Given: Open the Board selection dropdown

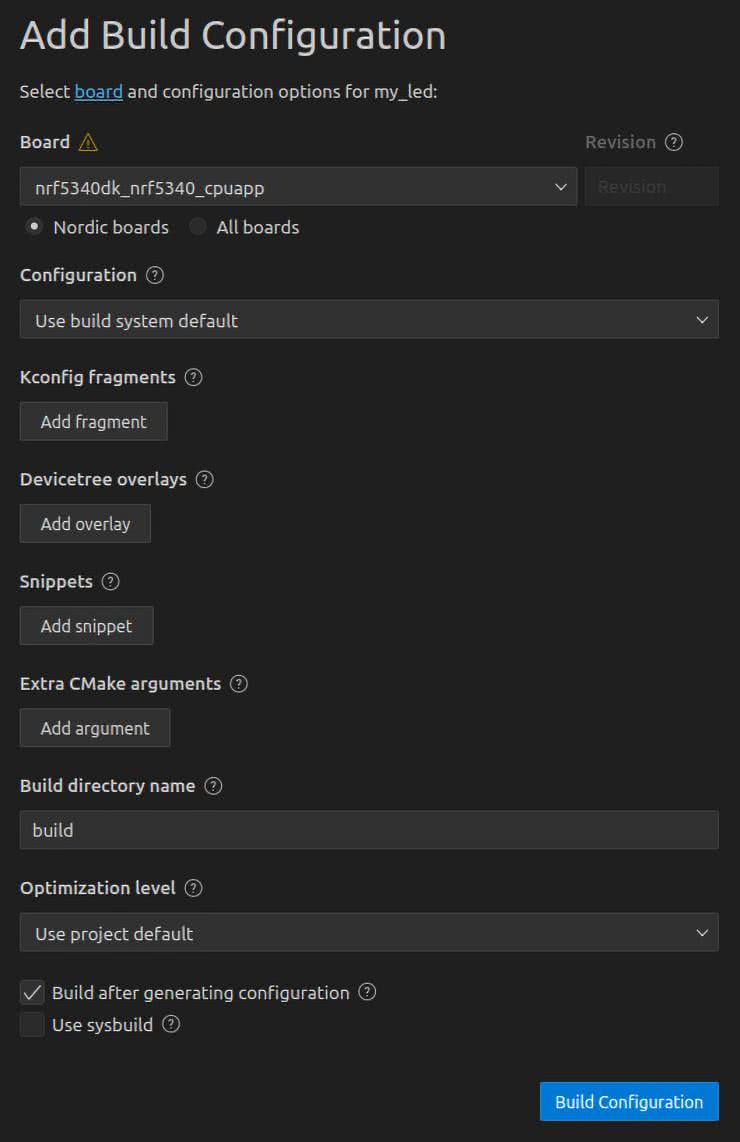Looking at the screenshot, I should [x=298, y=187].
